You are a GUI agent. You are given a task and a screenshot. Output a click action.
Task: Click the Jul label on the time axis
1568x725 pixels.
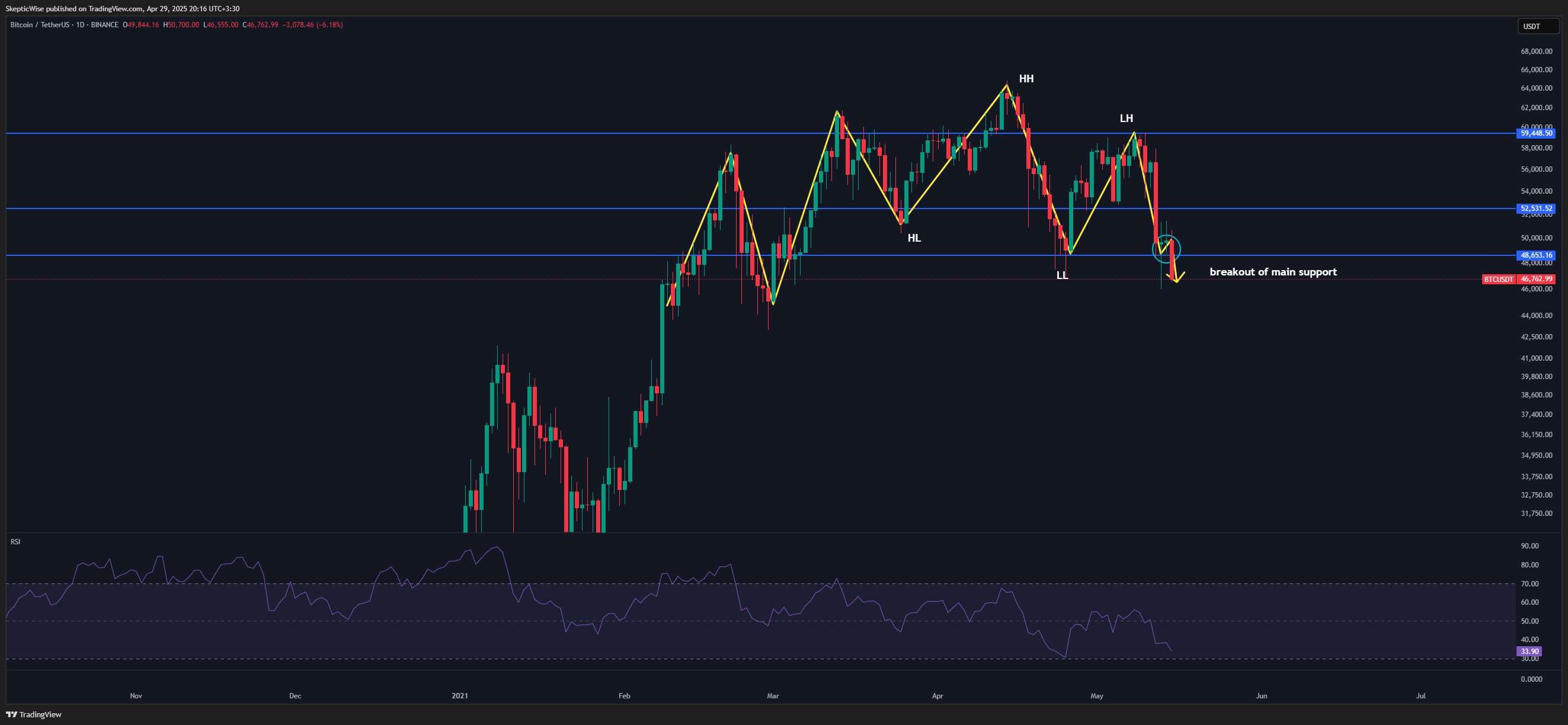pos(1420,696)
